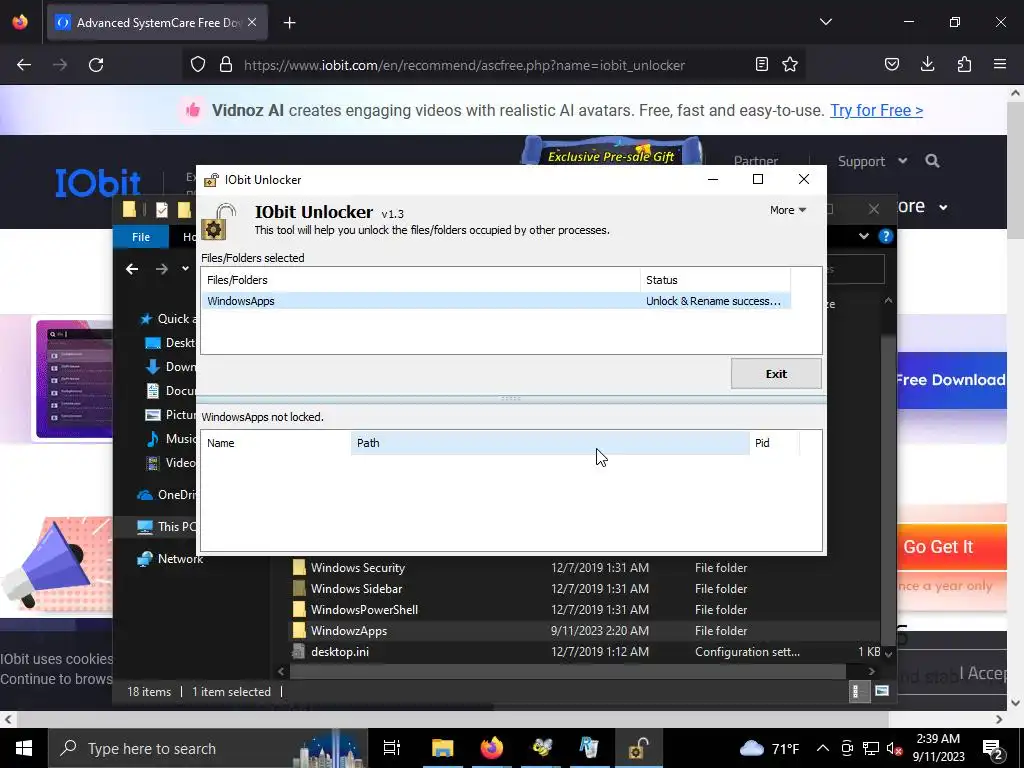This screenshot has height=768, width=1024.
Task: Select Network in File Explorer sidebar
Action: (170, 559)
